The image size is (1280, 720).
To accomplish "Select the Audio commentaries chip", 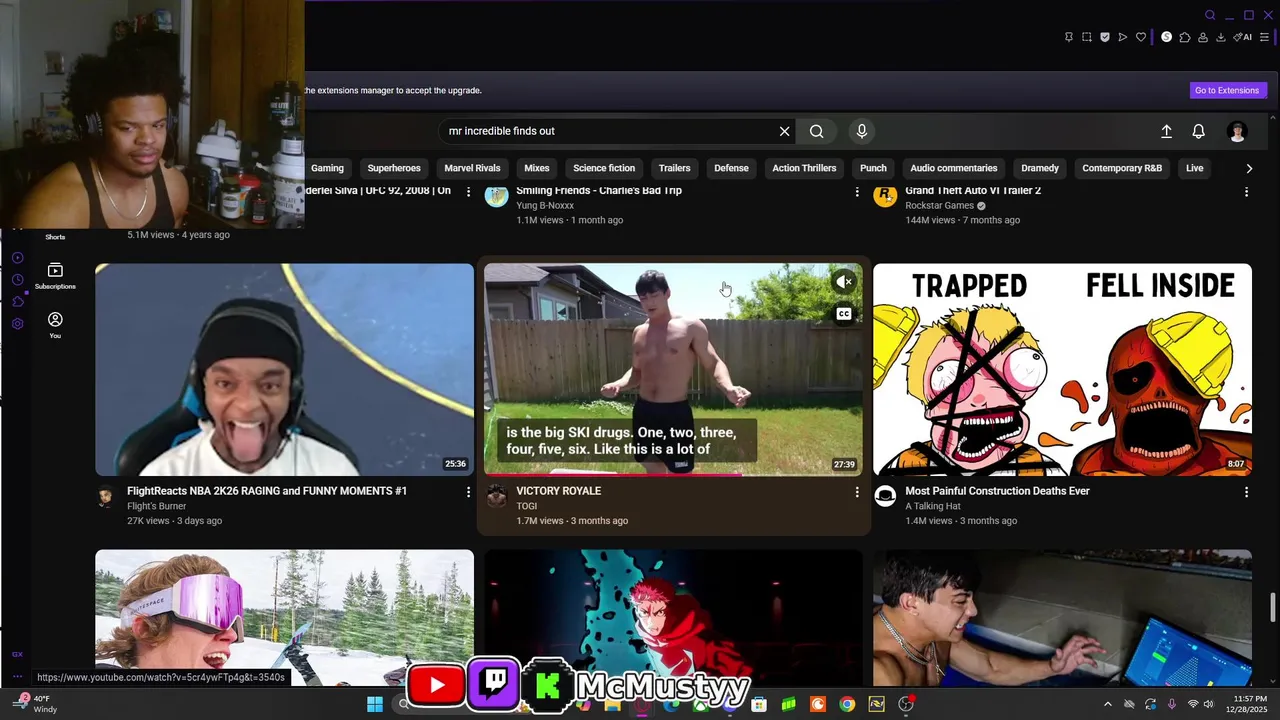I will point(954,168).
